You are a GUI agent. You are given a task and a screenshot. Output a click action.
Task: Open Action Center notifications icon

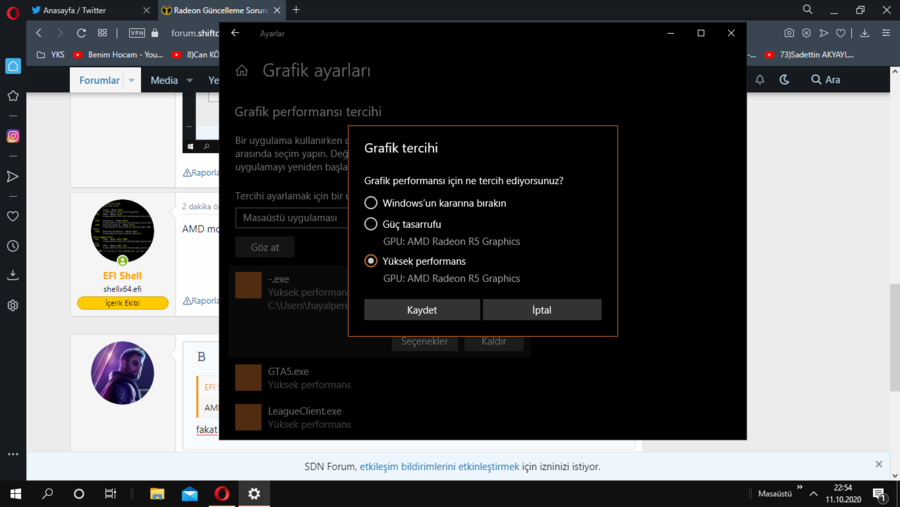click(x=879, y=494)
